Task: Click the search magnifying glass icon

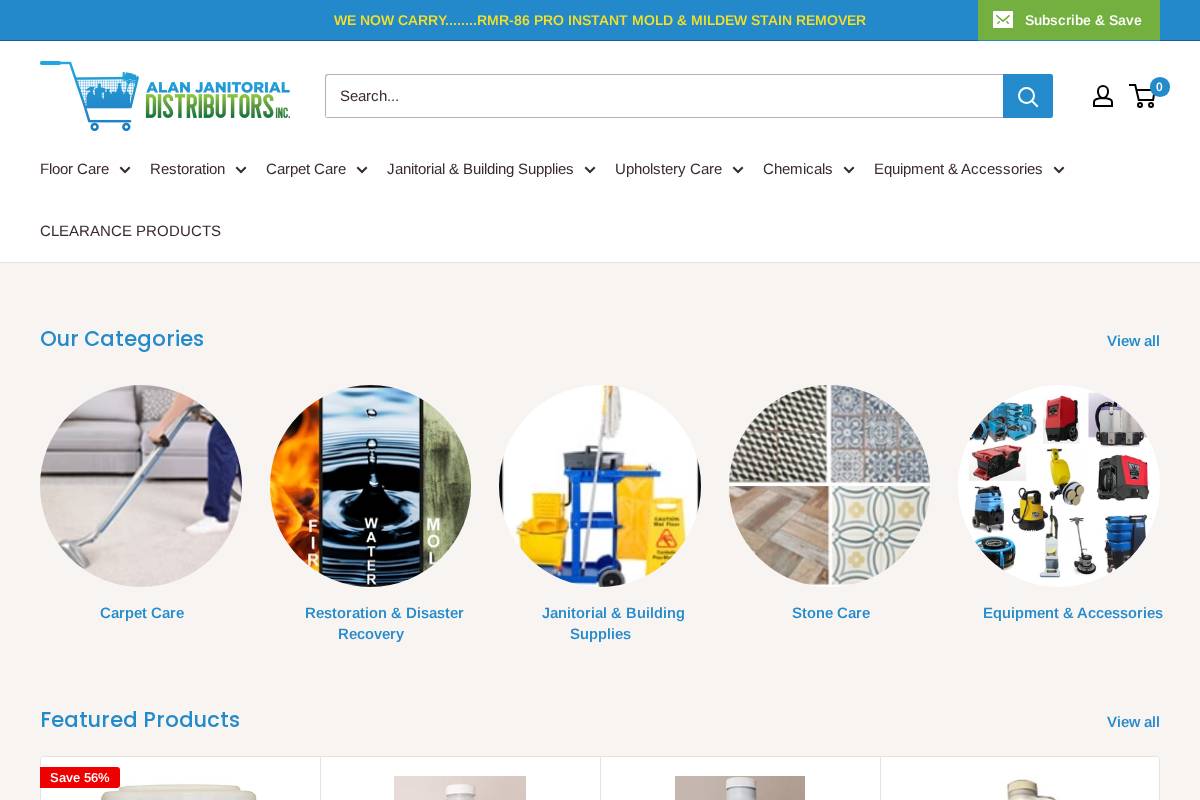Action: 1028,96
